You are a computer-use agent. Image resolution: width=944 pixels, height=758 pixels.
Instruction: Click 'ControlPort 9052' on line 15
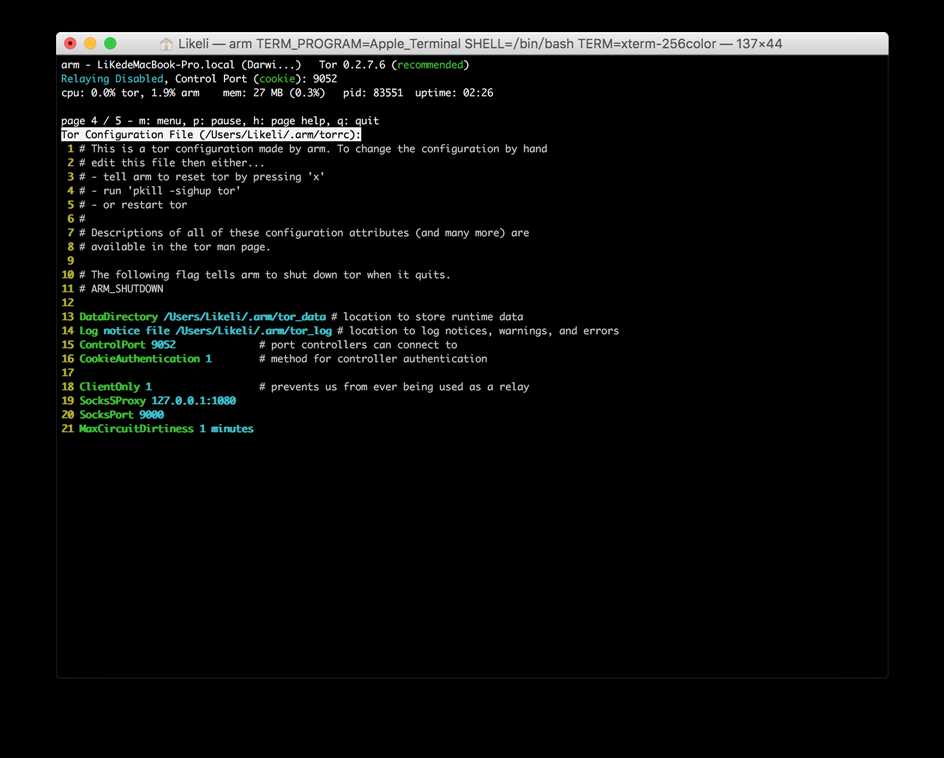click(x=127, y=345)
